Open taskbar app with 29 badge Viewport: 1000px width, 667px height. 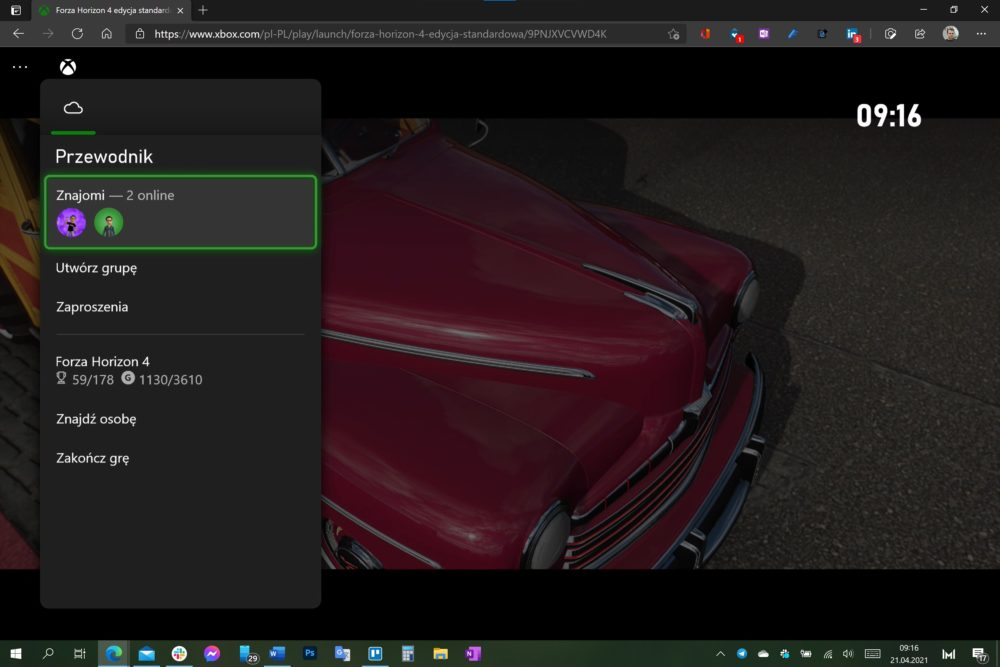tap(247, 654)
